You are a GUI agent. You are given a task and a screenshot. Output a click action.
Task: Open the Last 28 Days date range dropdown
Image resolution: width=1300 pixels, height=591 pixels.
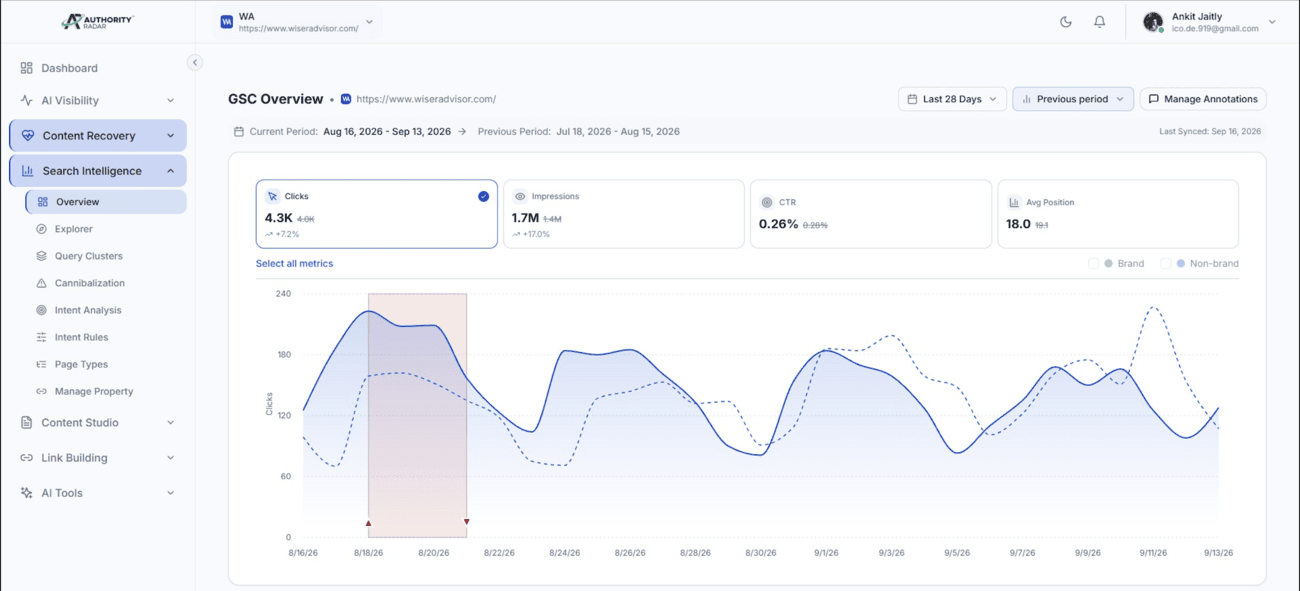coord(951,99)
